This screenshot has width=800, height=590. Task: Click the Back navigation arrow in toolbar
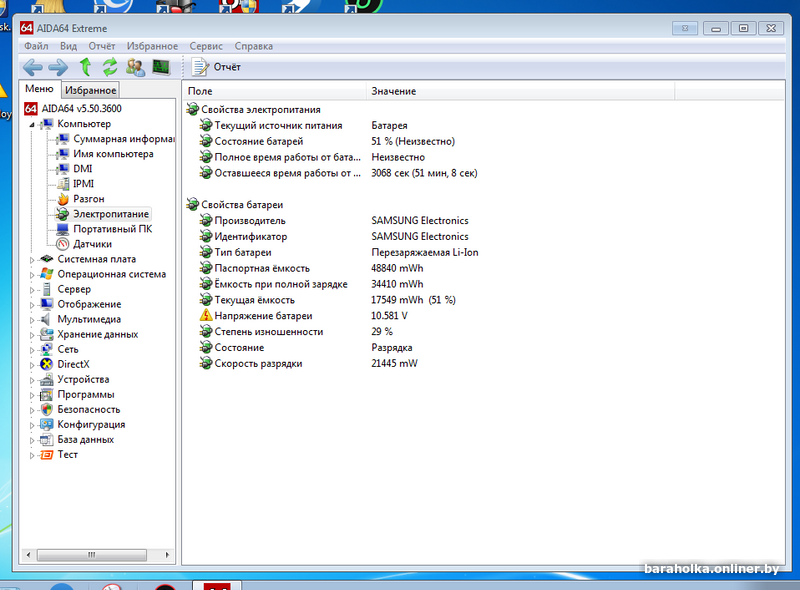(33, 67)
